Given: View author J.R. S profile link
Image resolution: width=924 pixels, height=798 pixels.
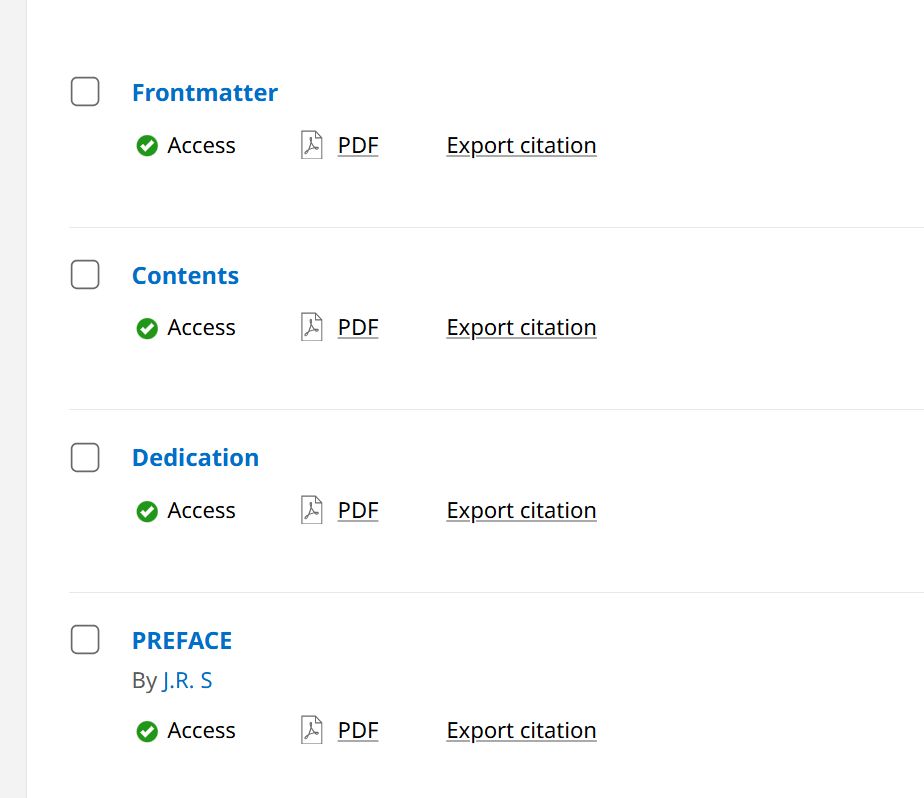Looking at the screenshot, I should (x=187, y=680).
